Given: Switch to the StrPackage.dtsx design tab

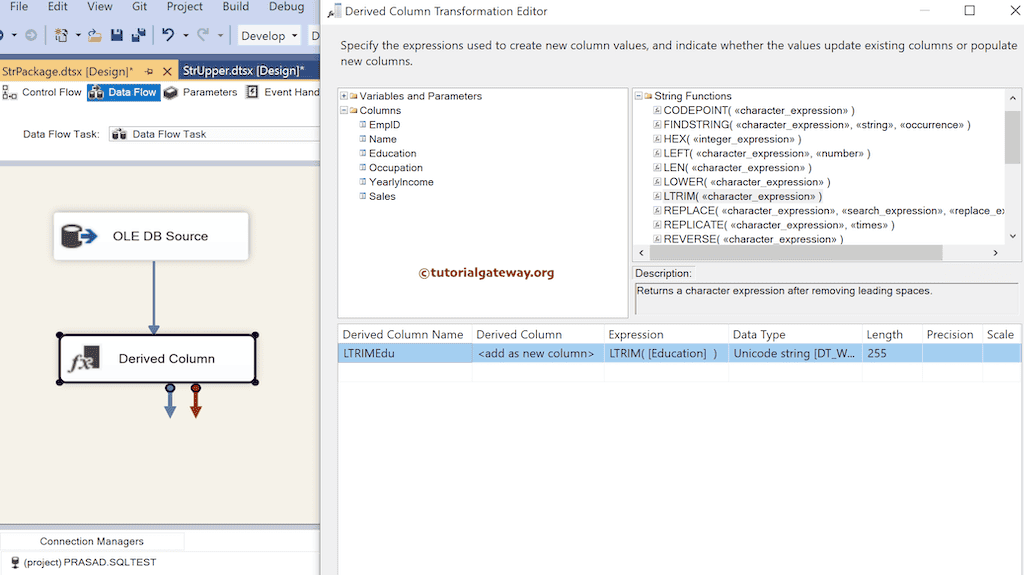Looking at the screenshot, I should [x=67, y=71].
